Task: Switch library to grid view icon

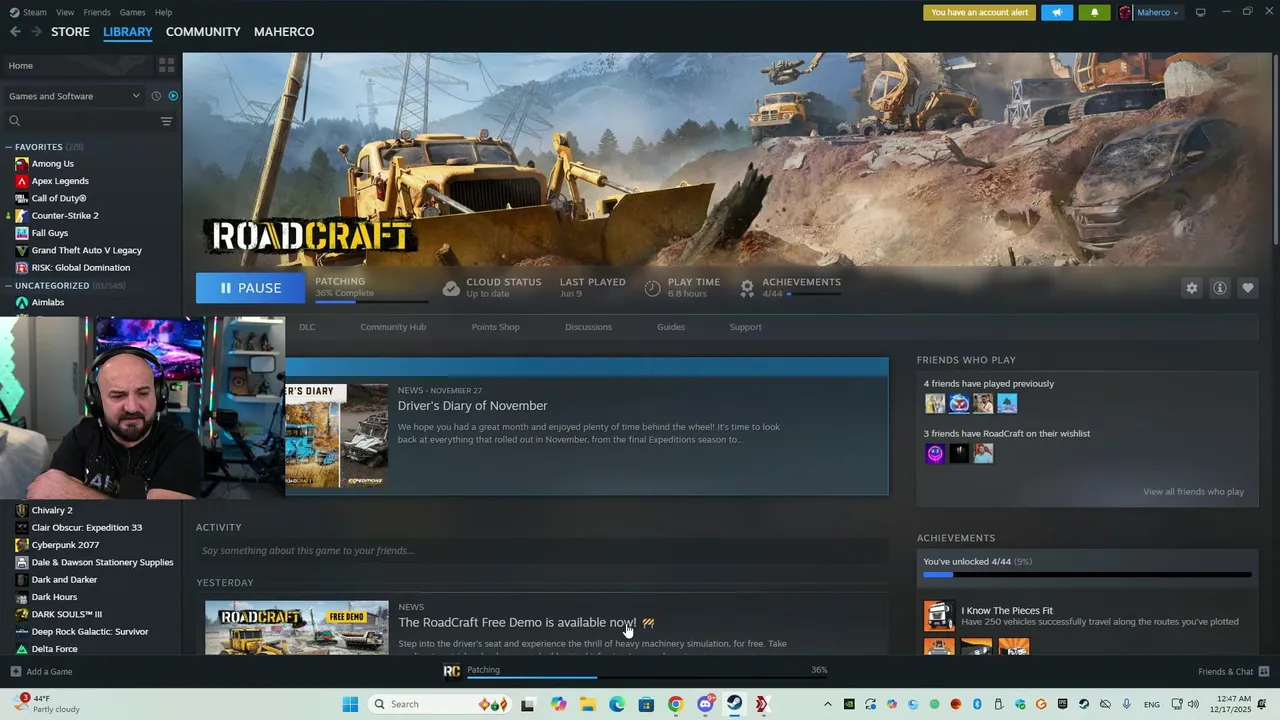Action: [166, 65]
